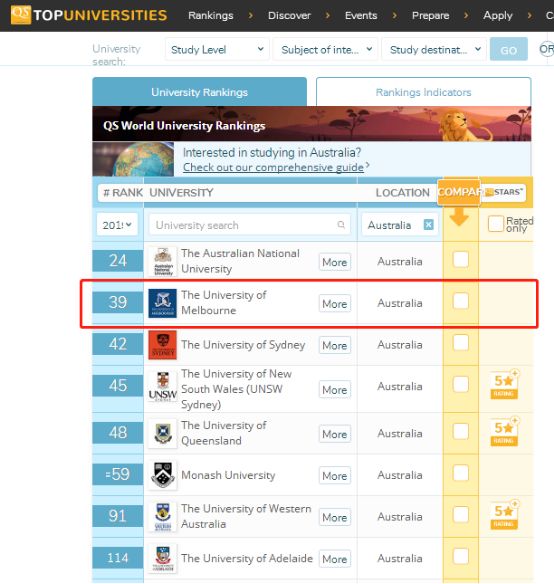The height and width of the screenshot is (584, 554).
Task: Click More for University of Adelaide
Action: [x=335, y=559]
